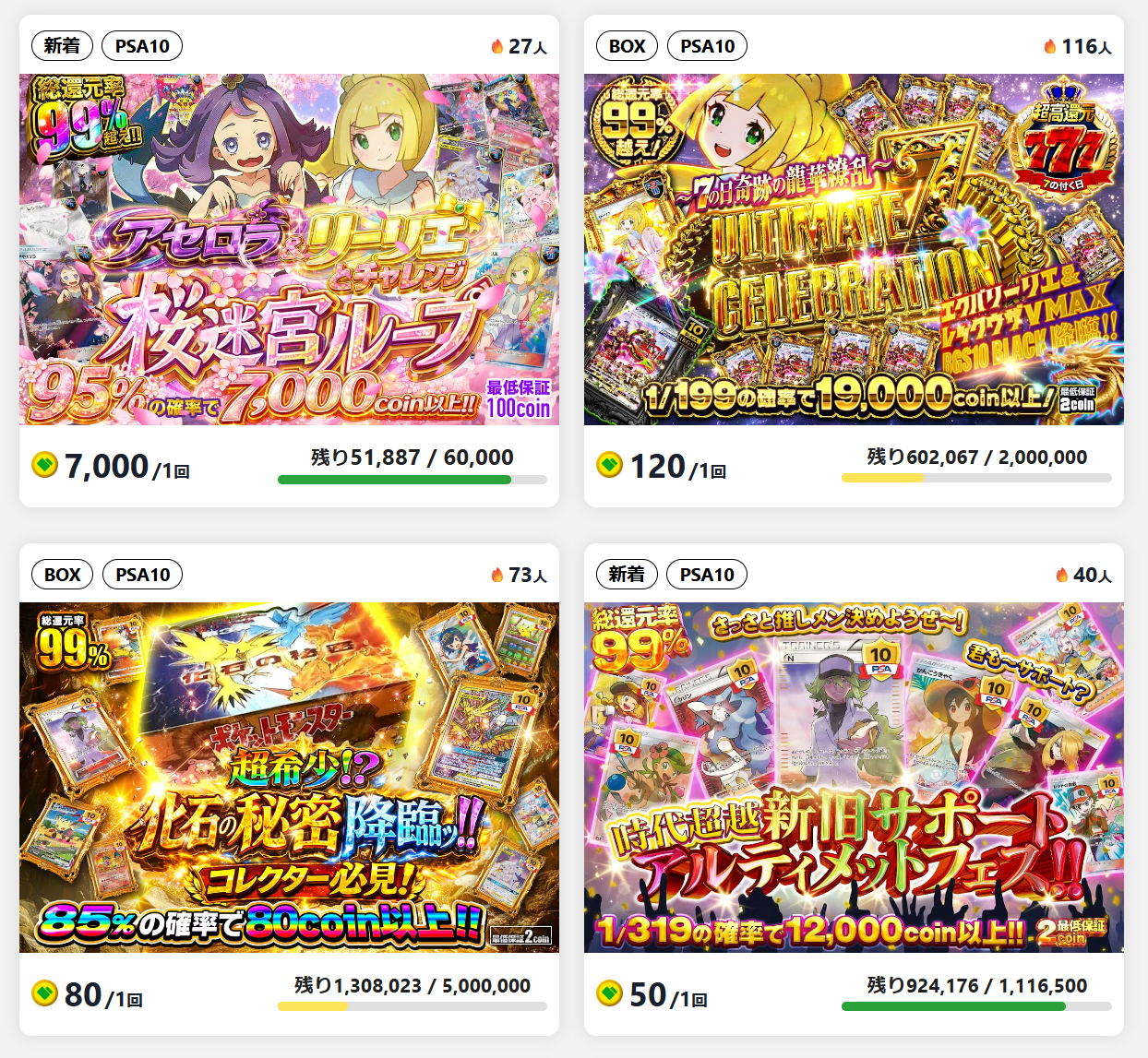Select the 新着 tag on the 50 coin card
1148x1058 pixels.
(628, 575)
